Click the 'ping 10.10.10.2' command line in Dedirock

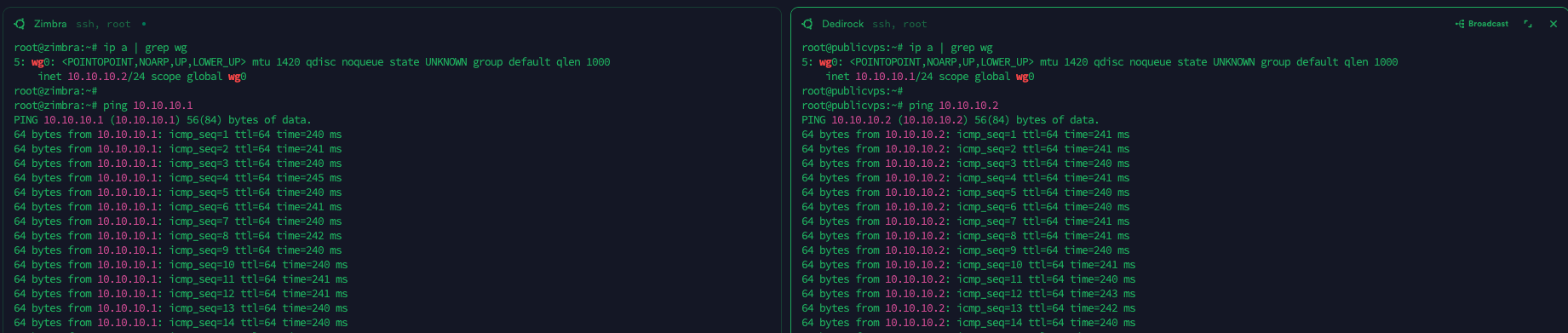tap(899, 106)
